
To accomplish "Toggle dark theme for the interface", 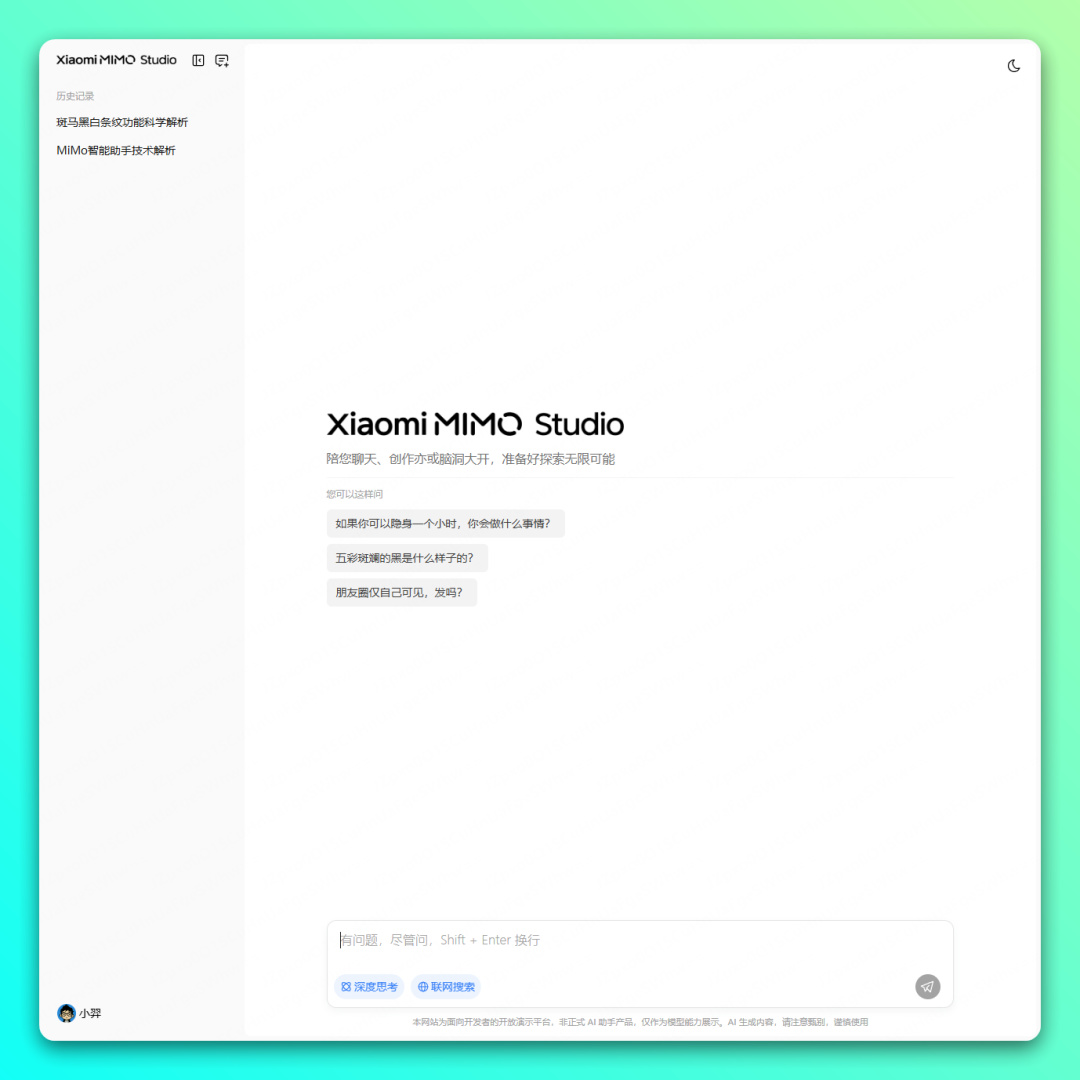I will click(x=1014, y=65).
